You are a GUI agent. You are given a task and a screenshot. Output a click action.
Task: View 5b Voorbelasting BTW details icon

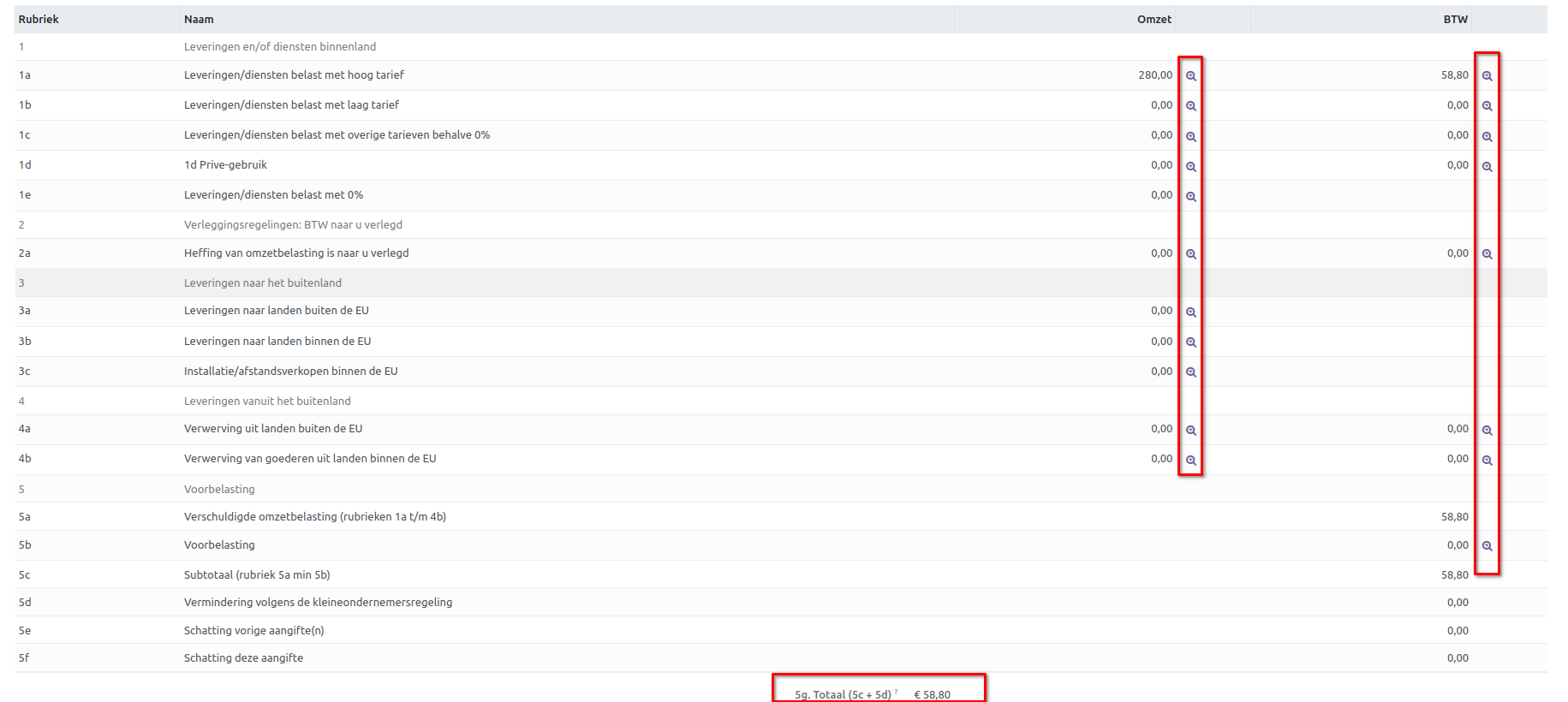coord(1487,546)
